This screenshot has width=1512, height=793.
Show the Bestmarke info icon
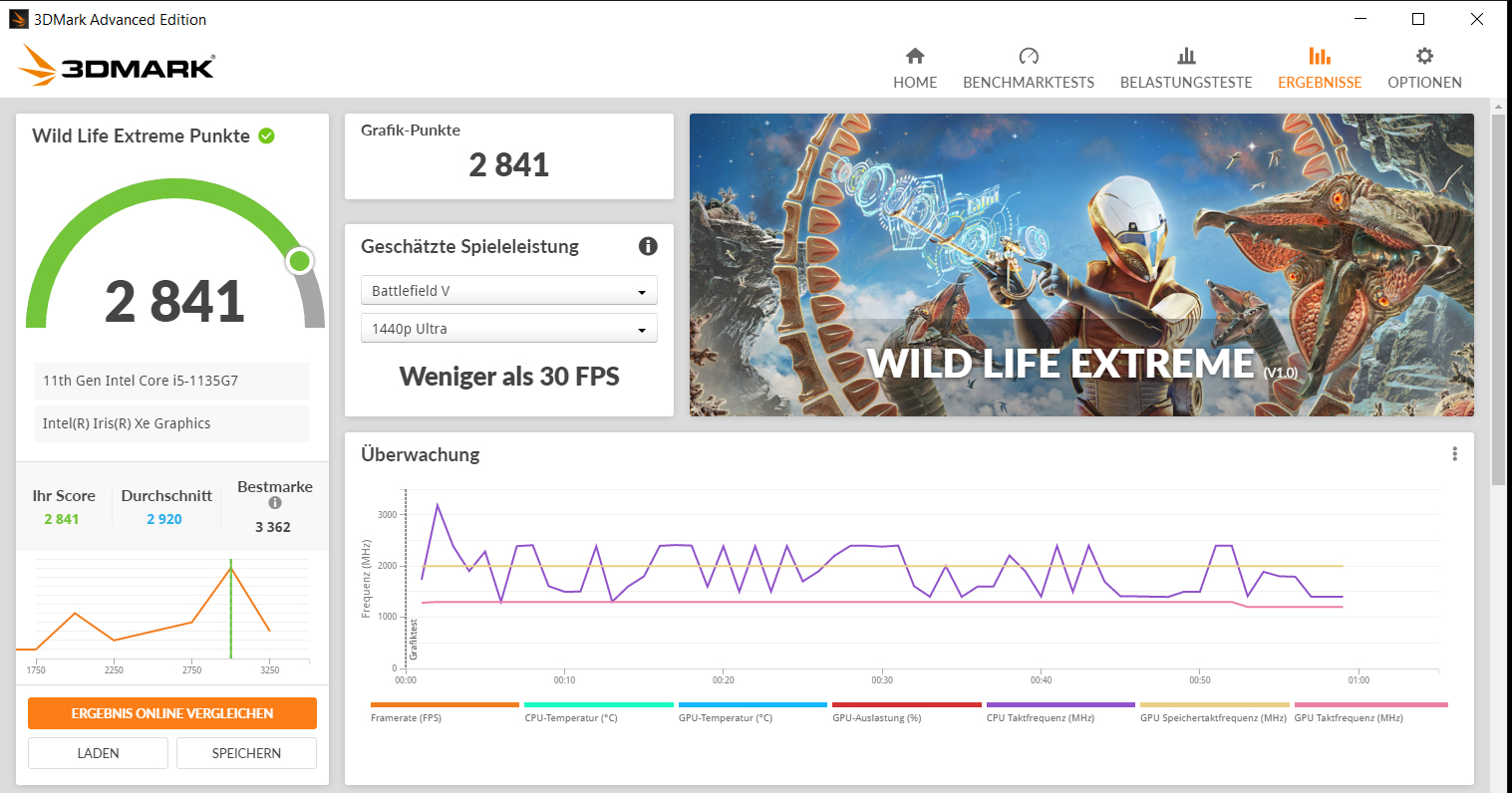tap(275, 503)
